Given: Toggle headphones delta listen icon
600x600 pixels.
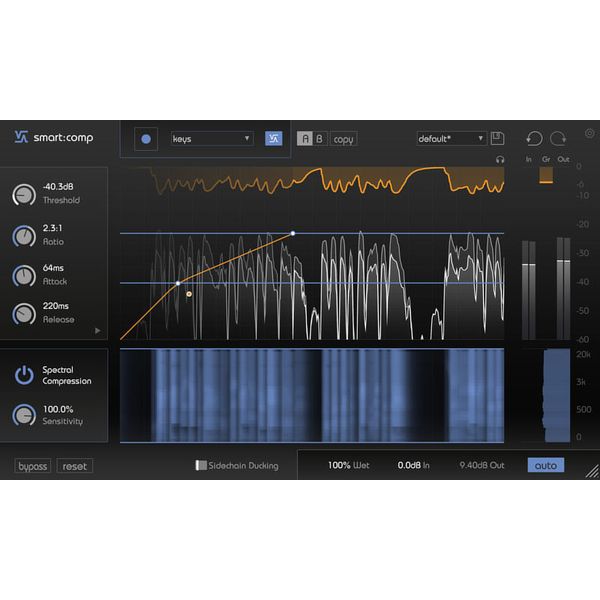Looking at the screenshot, I should 500,160.
